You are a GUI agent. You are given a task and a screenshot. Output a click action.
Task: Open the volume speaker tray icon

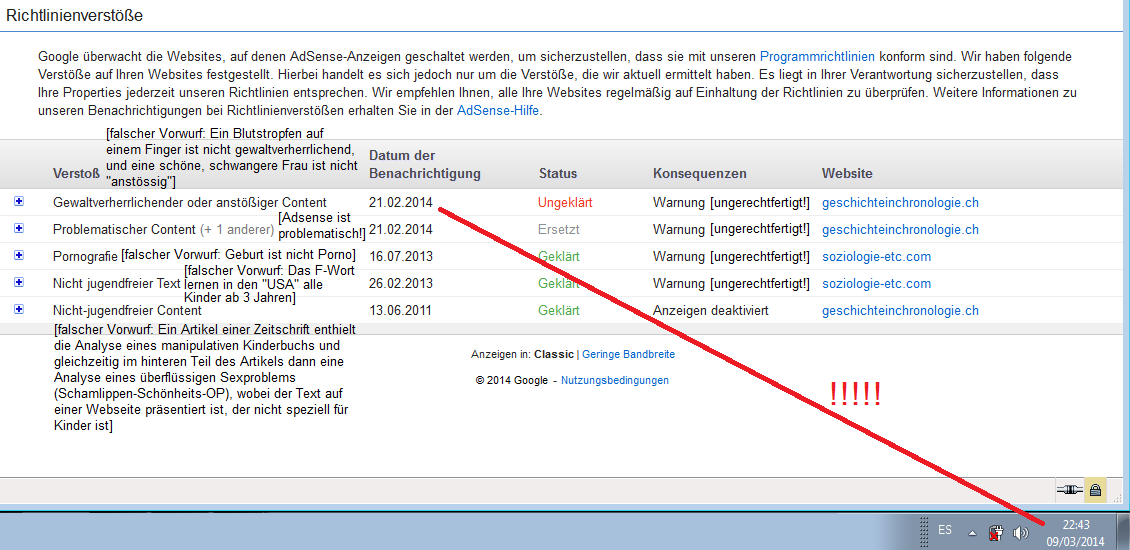1020,533
